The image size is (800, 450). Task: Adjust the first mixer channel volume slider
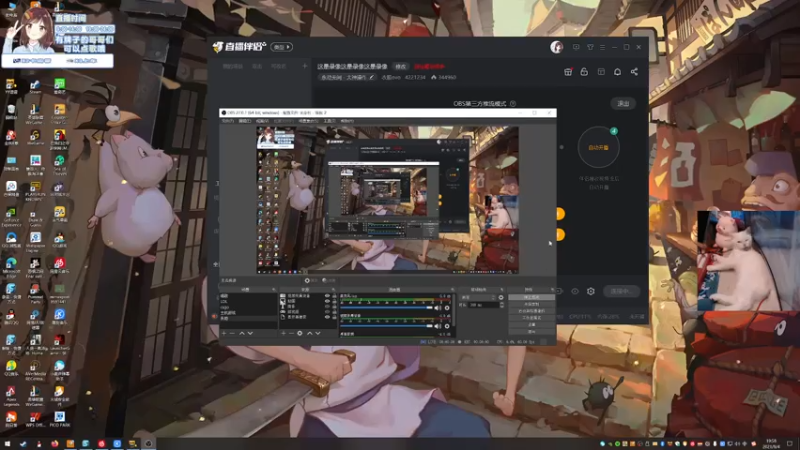386,308
